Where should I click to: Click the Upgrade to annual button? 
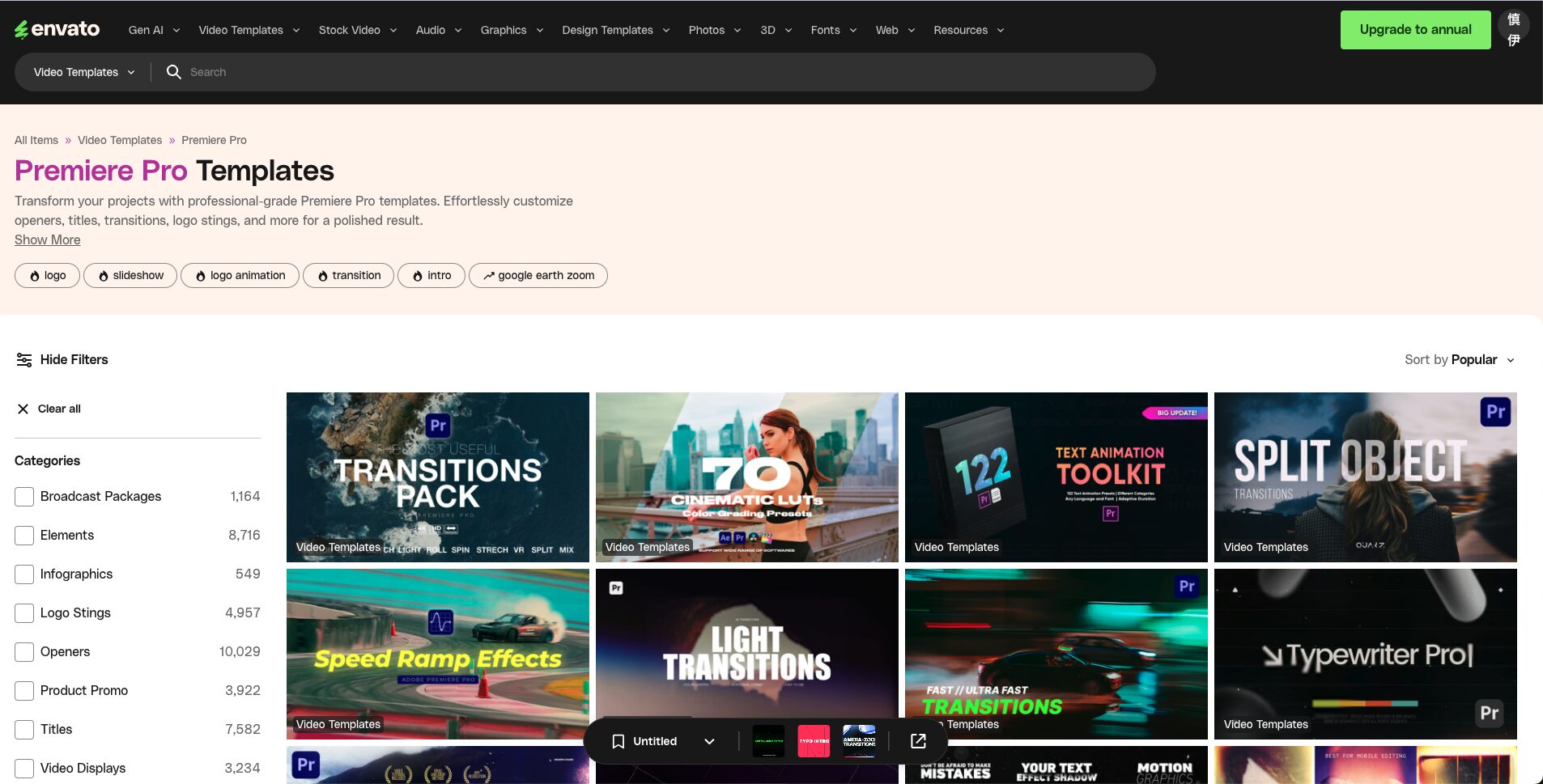click(x=1415, y=29)
